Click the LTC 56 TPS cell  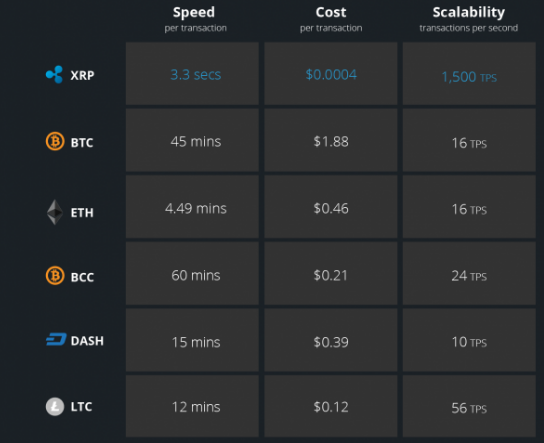(469, 406)
